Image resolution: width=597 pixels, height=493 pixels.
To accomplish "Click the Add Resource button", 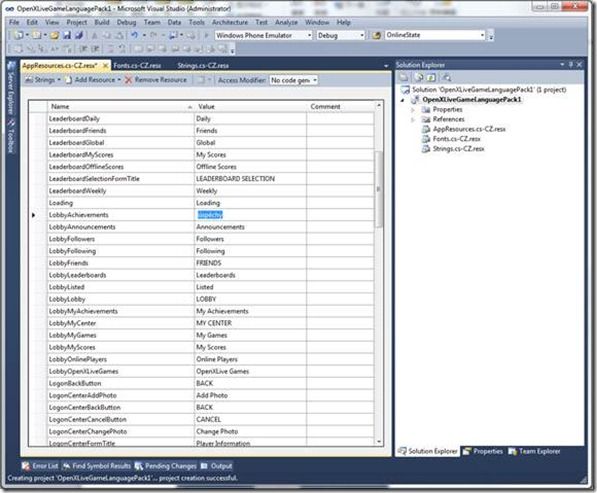I will (91, 80).
